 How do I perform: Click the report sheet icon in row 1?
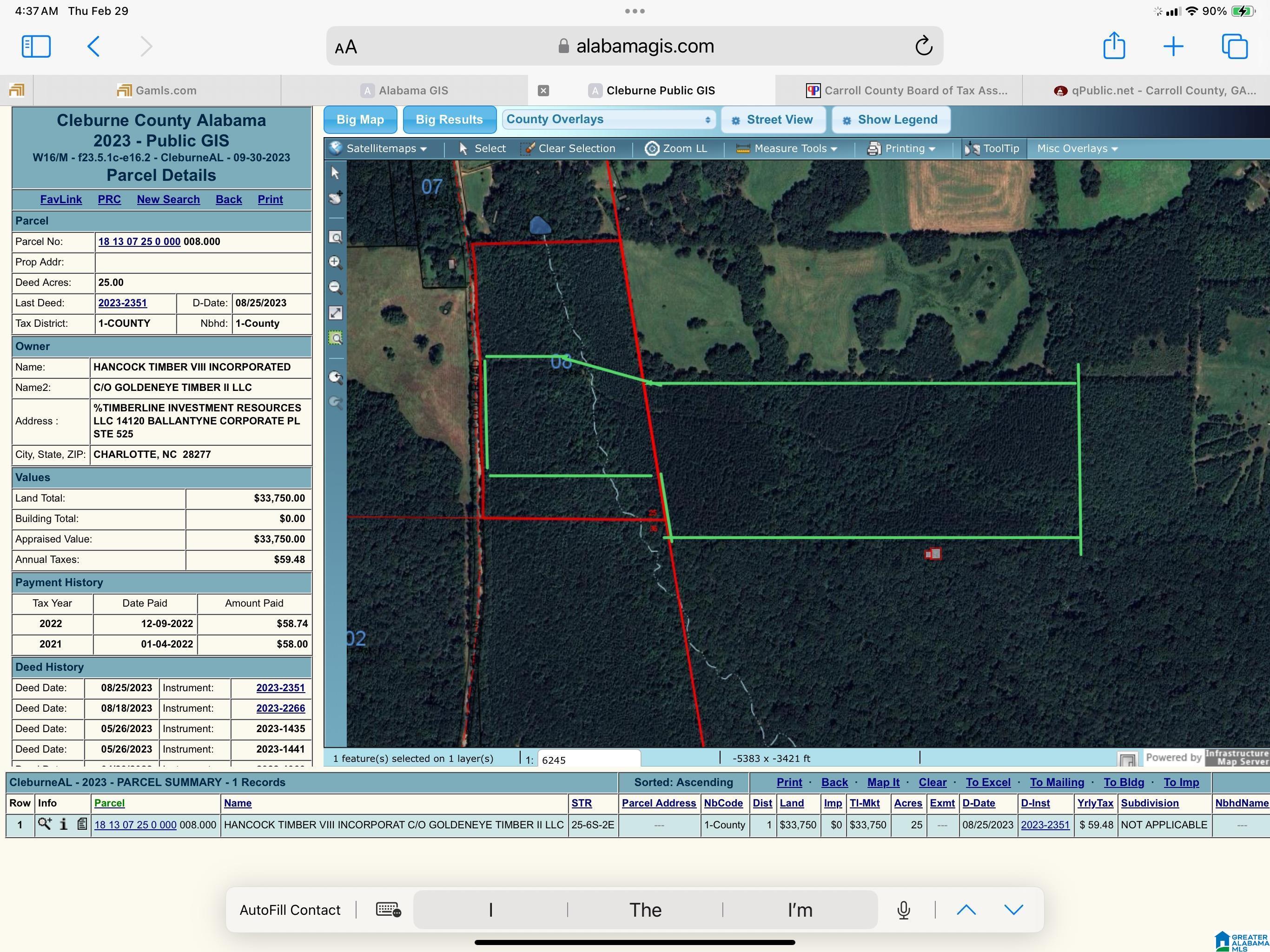click(x=82, y=825)
